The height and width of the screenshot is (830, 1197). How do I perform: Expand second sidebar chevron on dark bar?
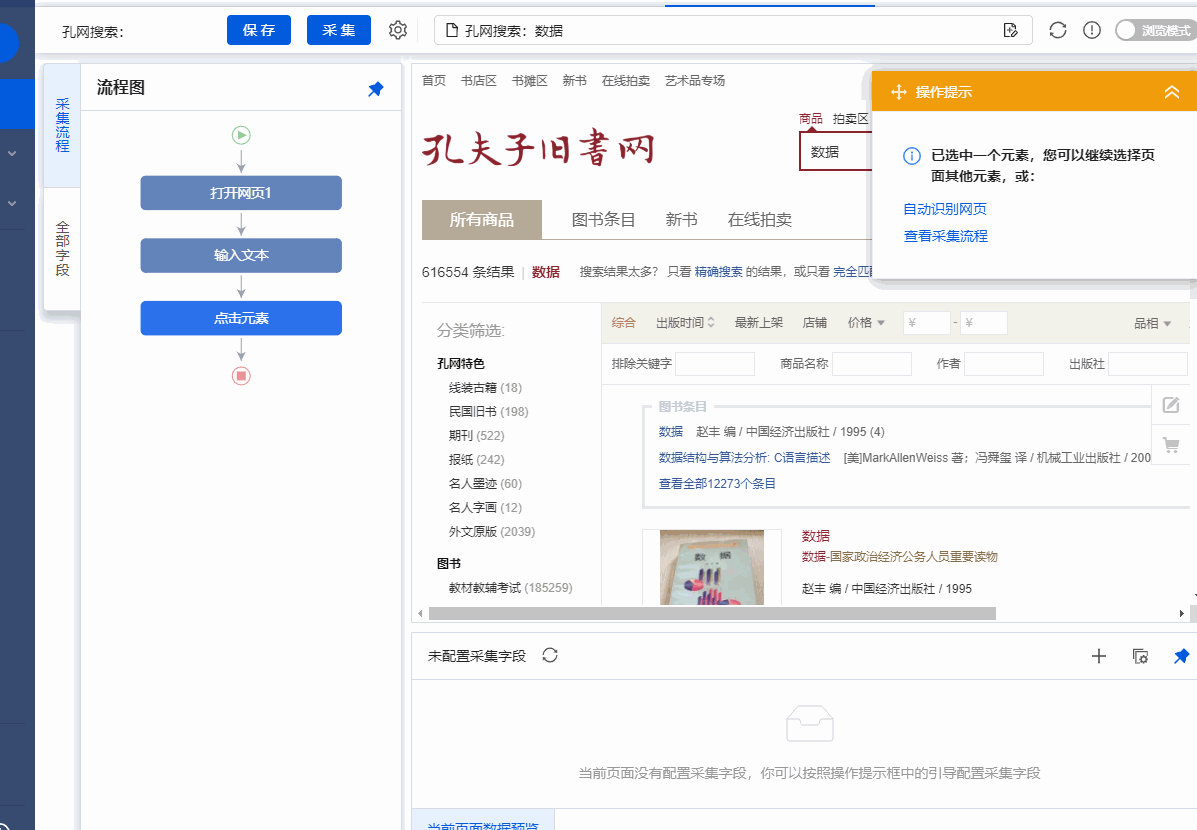[x=12, y=204]
